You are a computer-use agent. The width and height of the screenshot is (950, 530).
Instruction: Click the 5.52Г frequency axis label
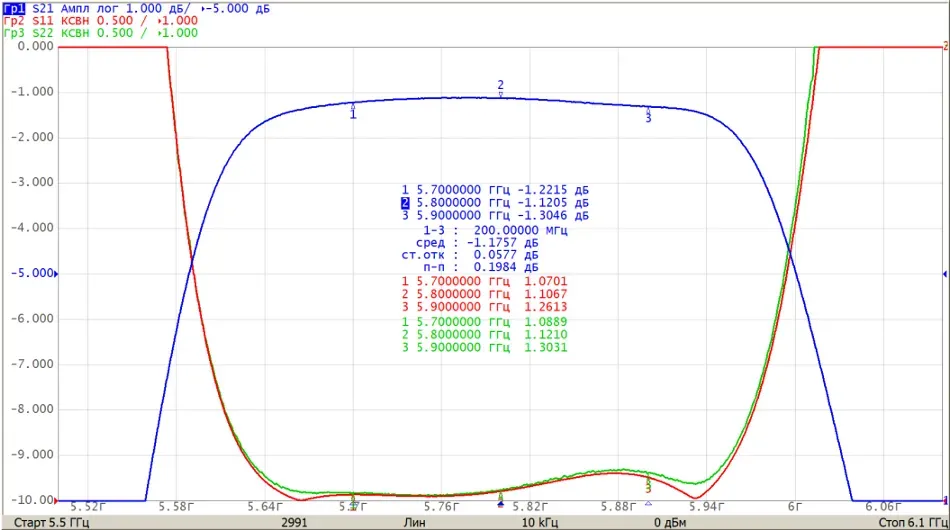coord(88,506)
